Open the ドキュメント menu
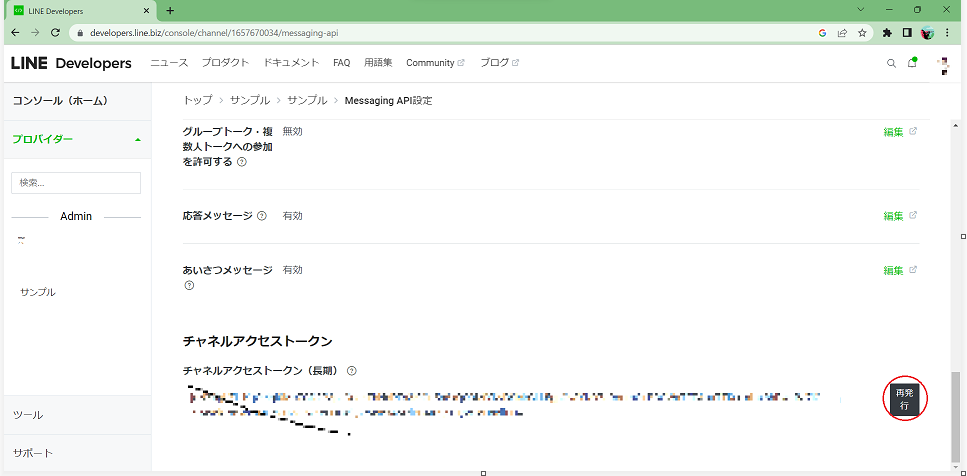Screen dimensions: 967x476 click(291, 62)
